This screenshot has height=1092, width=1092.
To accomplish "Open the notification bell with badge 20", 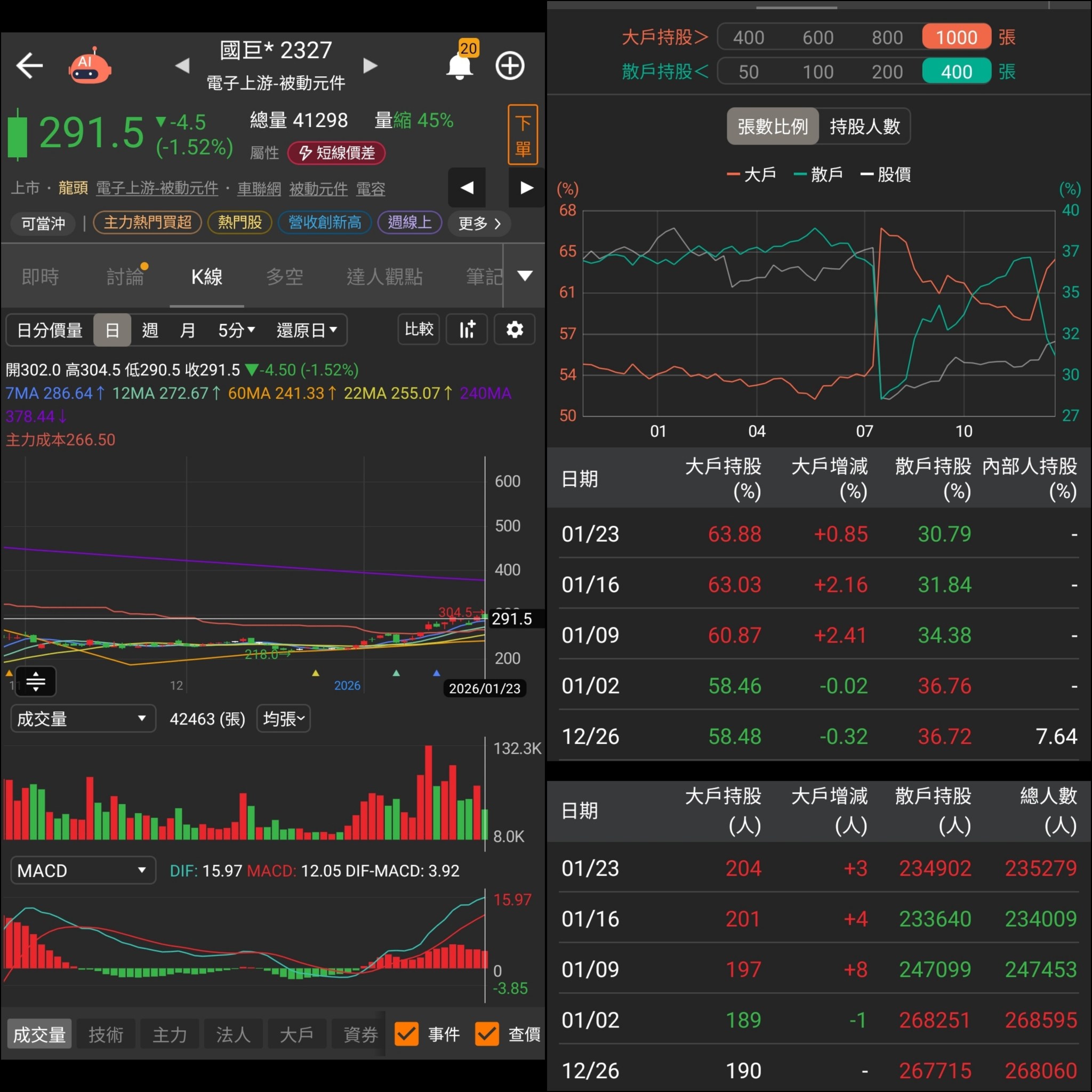I will tap(459, 65).
